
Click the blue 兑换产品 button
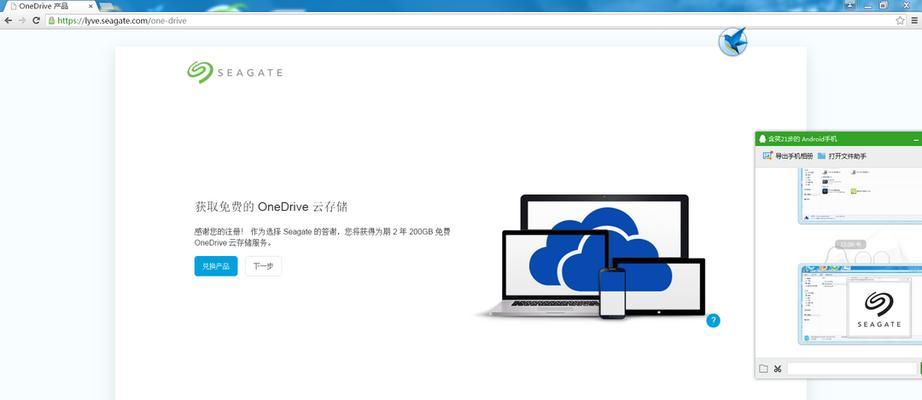[x=216, y=266]
